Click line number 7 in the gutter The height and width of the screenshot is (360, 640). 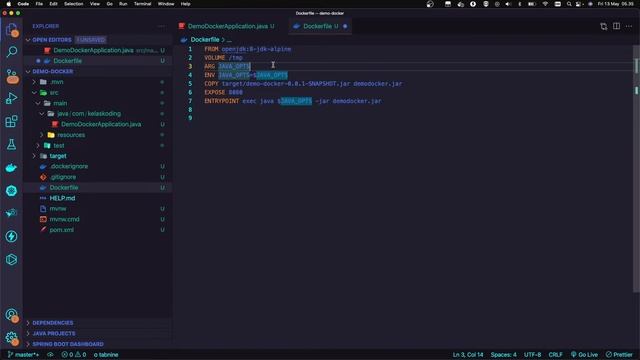190,101
